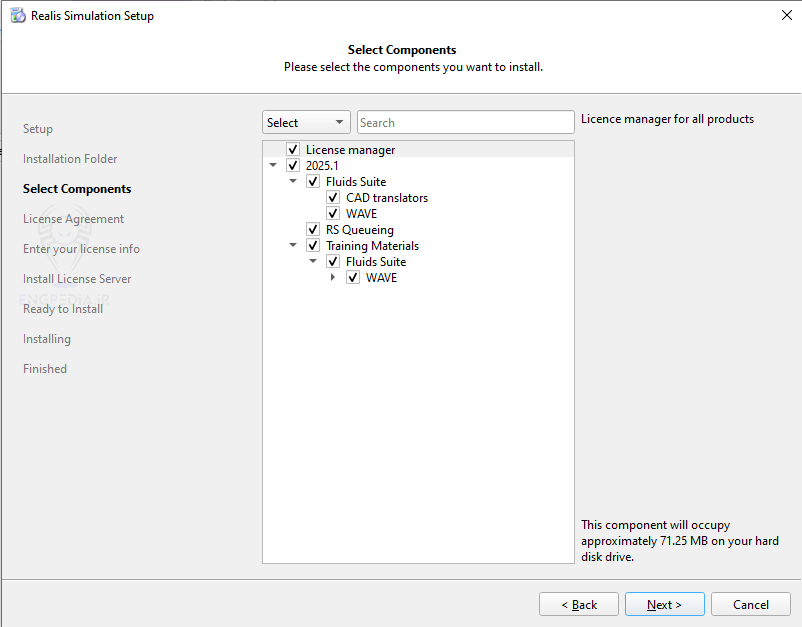Toggle the 2025.1 checkbox
This screenshot has height=627, width=802.
pos(293,166)
